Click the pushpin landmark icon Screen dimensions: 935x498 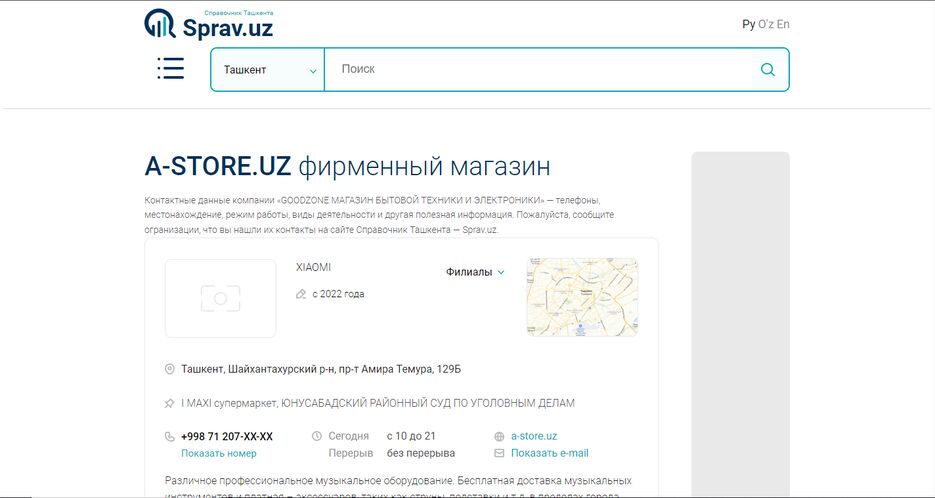tap(169, 403)
